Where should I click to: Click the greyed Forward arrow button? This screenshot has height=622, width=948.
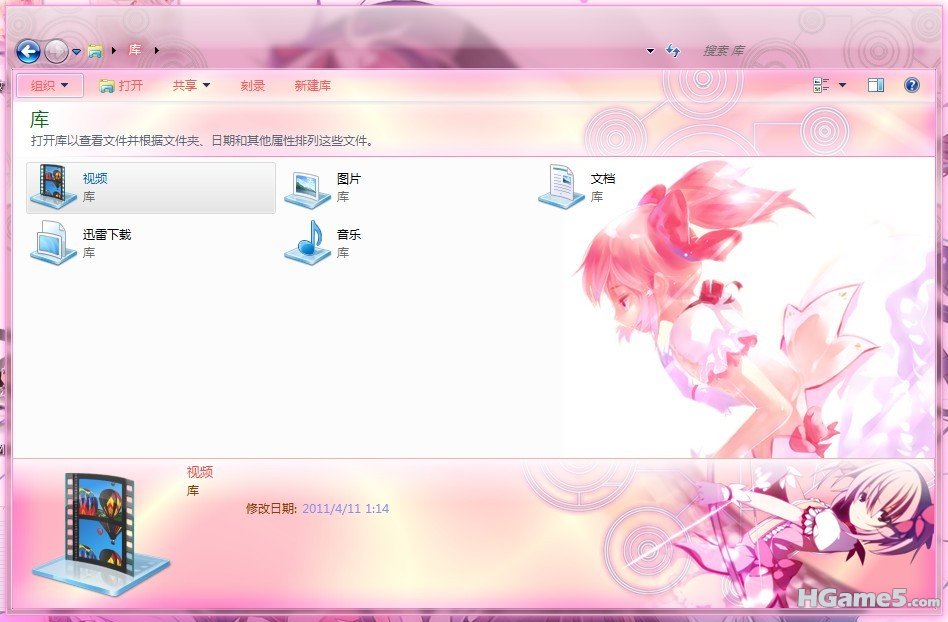56,51
